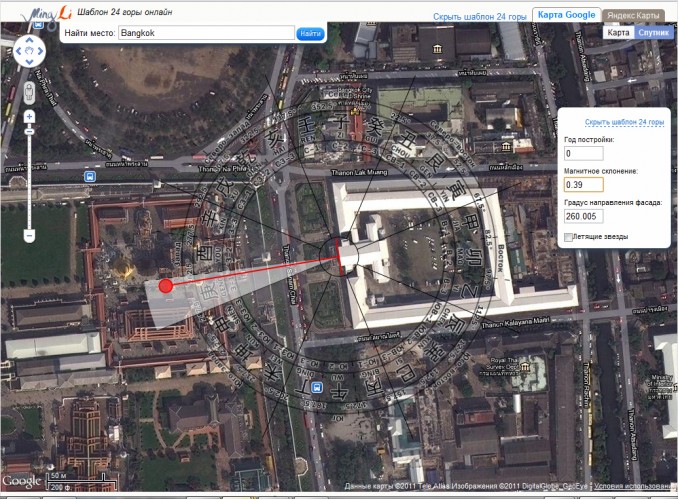Click the Восток label on the compass
Image resolution: width=678 pixels, height=499 pixels.
point(501,259)
